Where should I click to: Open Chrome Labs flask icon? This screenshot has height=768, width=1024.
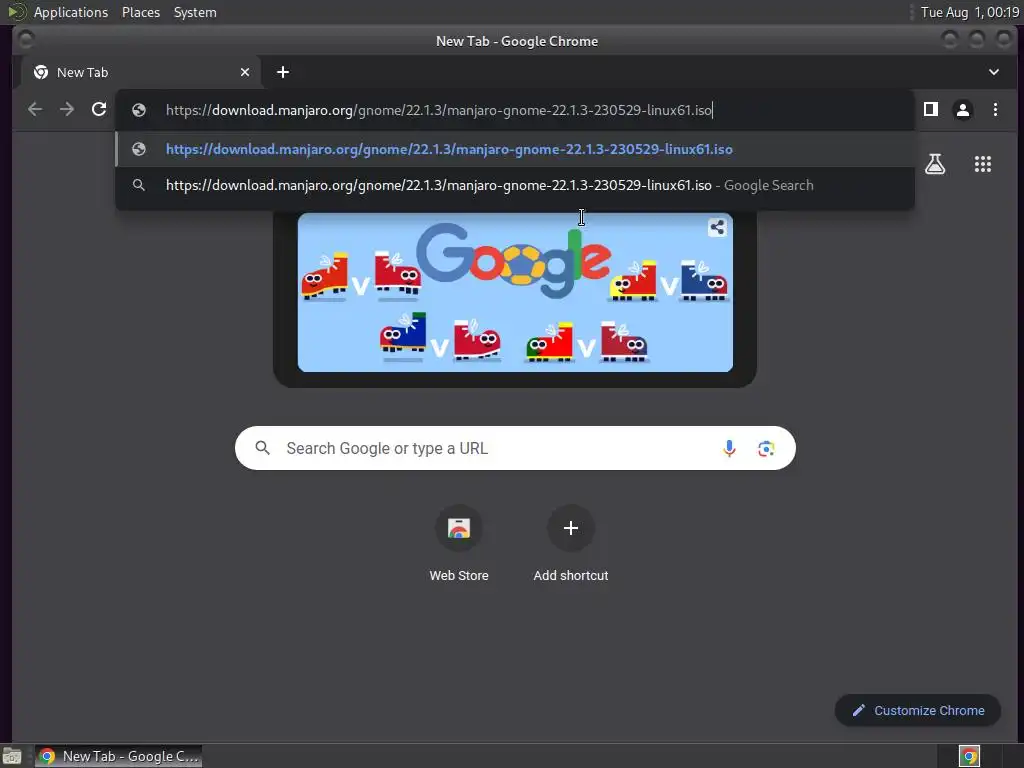(935, 164)
